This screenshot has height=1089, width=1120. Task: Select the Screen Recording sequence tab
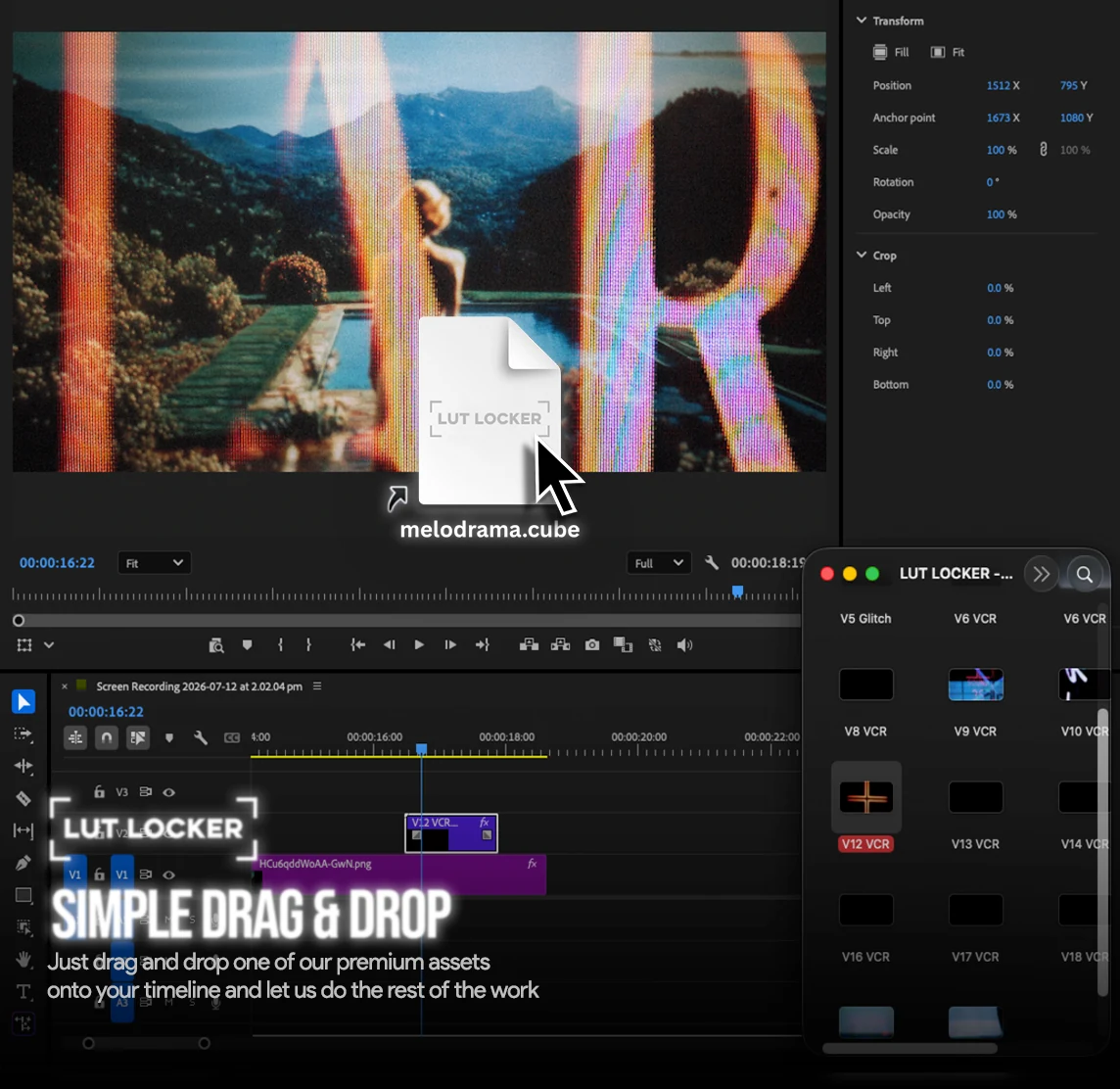click(199, 686)
